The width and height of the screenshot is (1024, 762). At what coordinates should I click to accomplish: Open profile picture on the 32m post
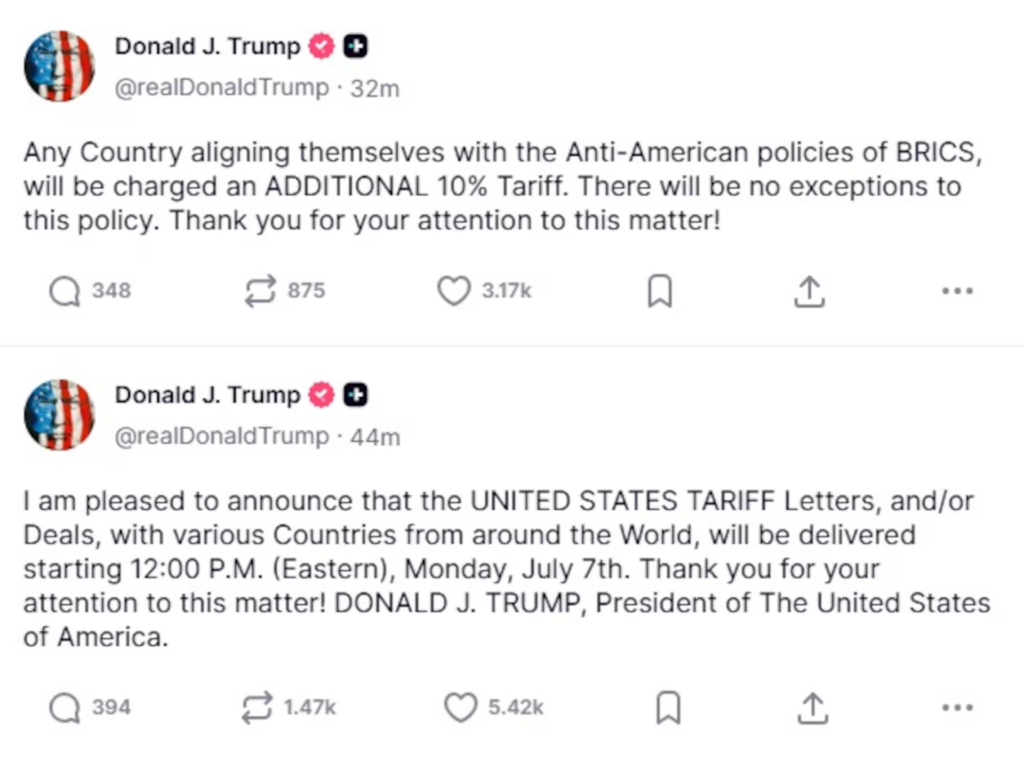click(59, 66)
